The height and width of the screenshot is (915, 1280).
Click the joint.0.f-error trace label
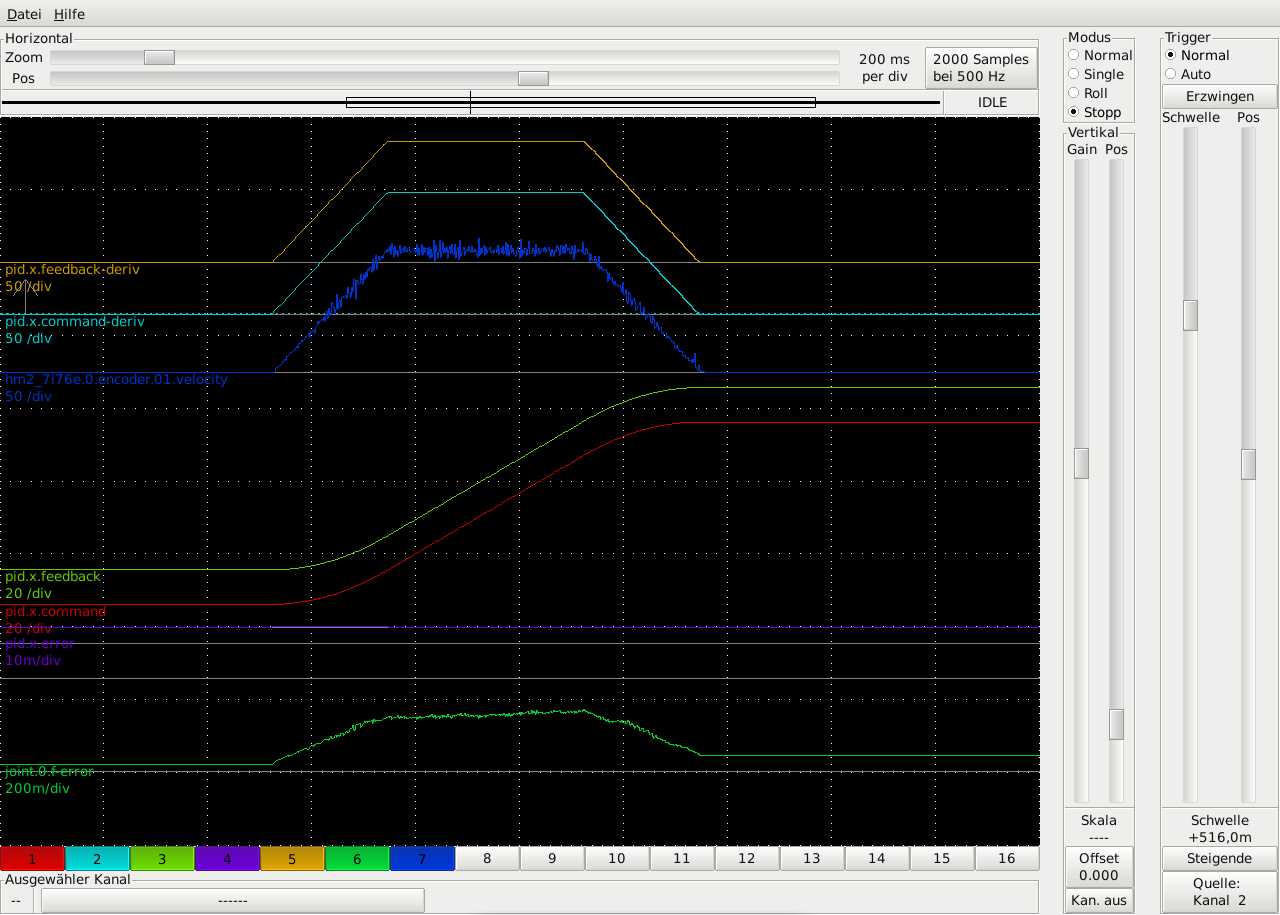(x=50, y=771)
